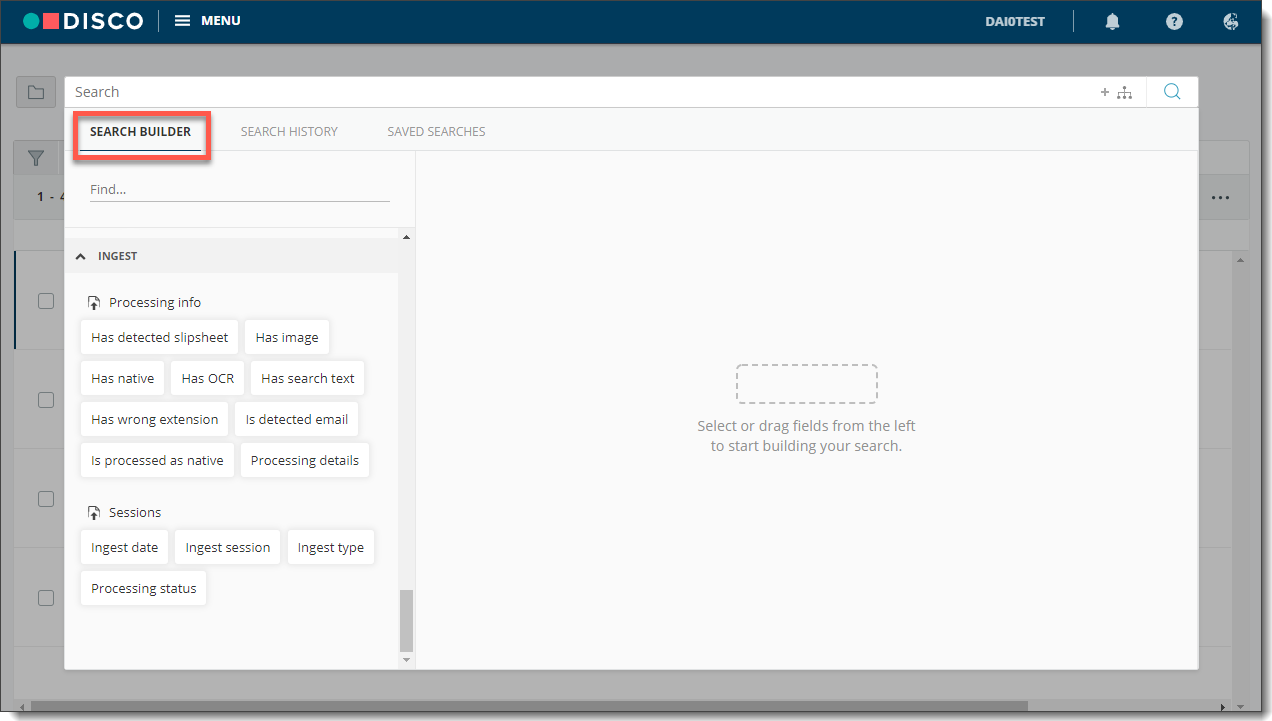Select the Has OCR field
Viewport: 1272px width, 721px height.
(207, 378)
